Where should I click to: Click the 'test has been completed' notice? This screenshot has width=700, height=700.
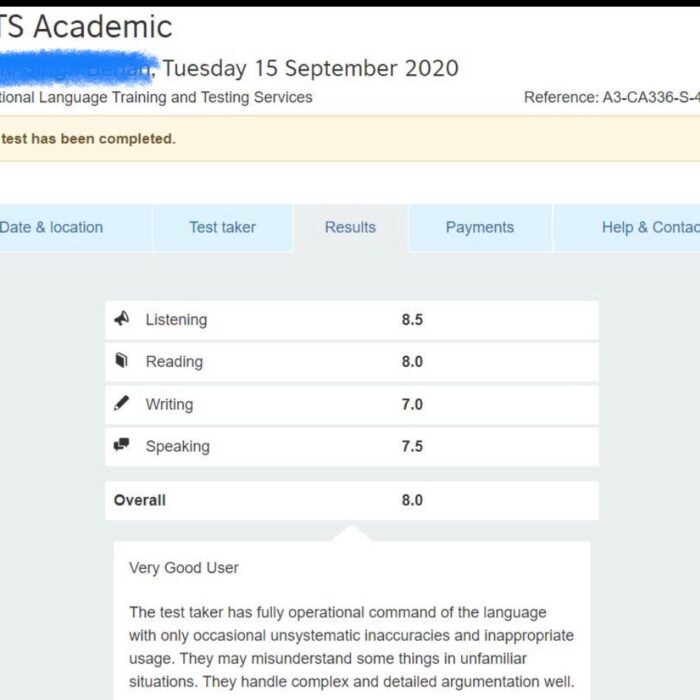88,139
